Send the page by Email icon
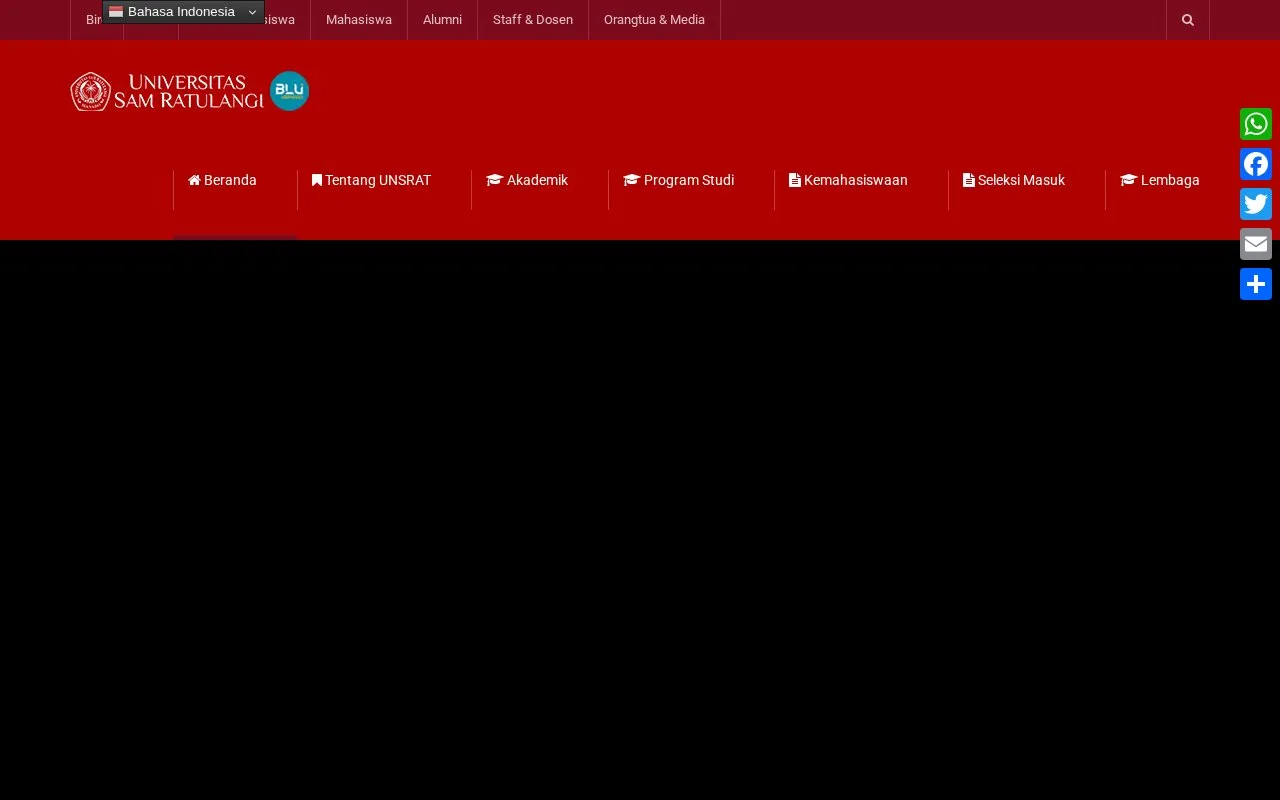This screenshot has height=800, width=1280. (x=1256, y=244)
